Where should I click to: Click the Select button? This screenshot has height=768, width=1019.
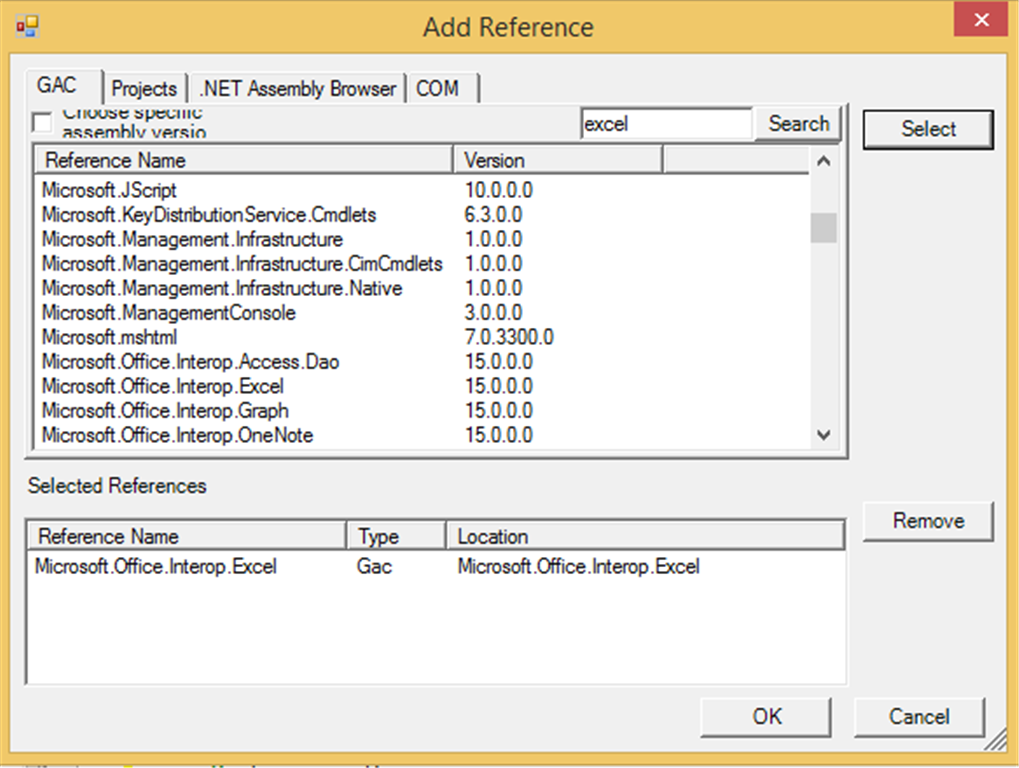928,129
